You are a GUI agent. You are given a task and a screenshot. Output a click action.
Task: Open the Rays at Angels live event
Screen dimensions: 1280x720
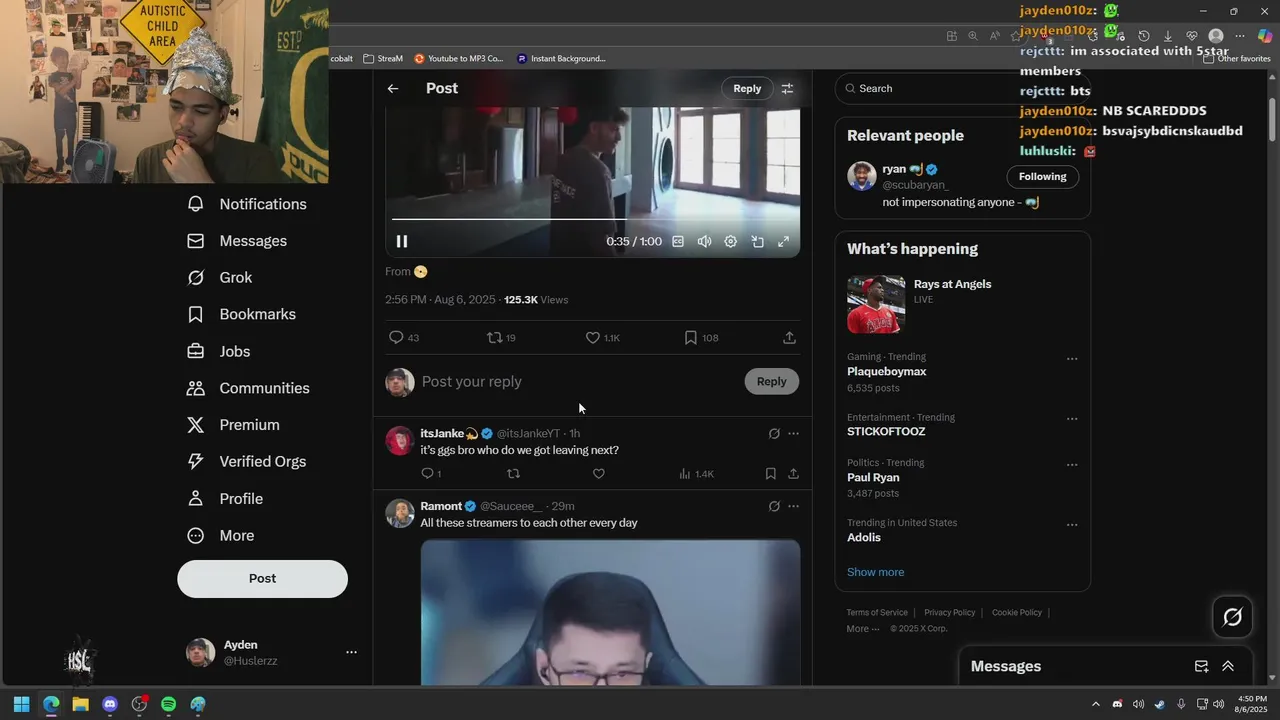click(962, 304)
